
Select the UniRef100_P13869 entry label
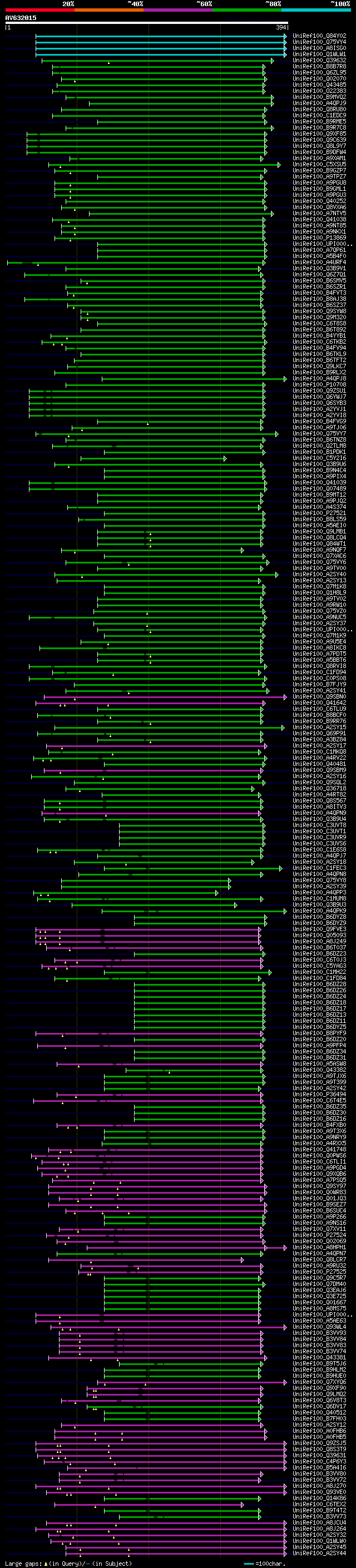319,238
